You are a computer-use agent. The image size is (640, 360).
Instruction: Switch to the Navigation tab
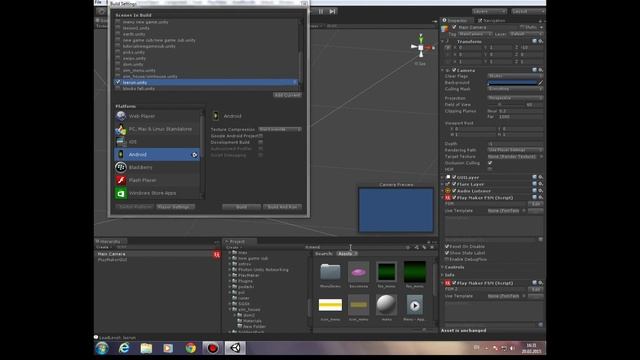[491, 20]
